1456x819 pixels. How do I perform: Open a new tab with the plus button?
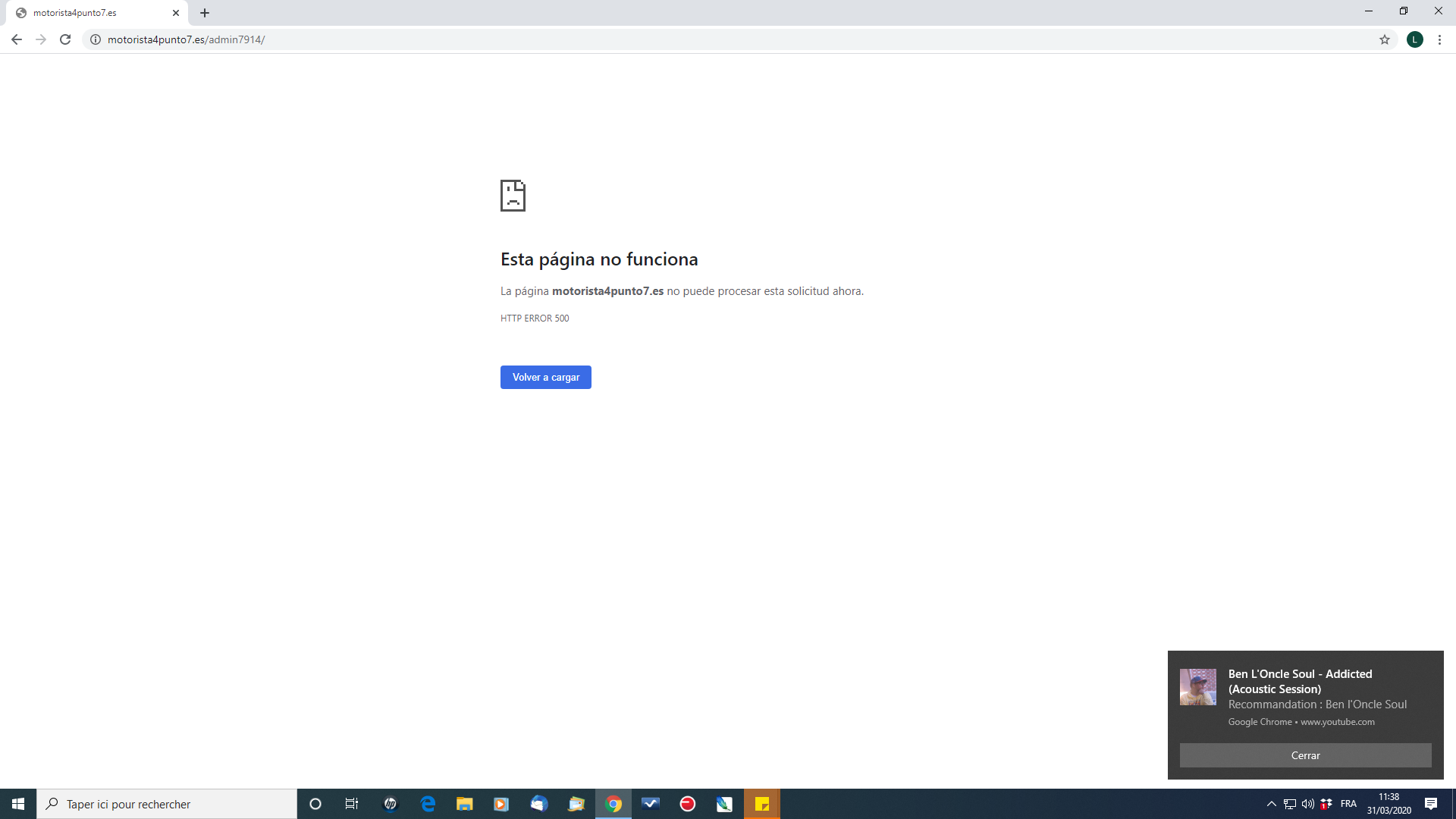(205, 13)
